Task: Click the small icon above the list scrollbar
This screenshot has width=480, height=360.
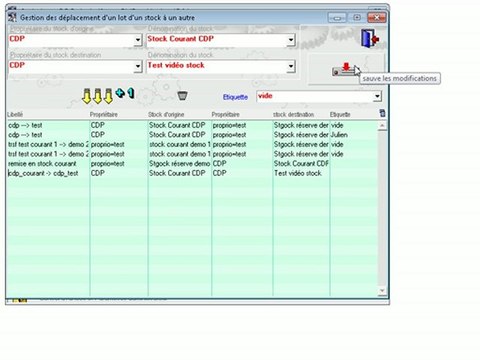Action: (x=382, y=113)
